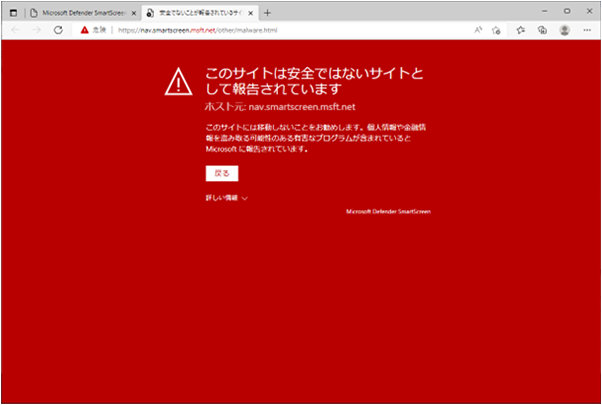The image size is (602, 405).
Task: Open the tab actions menu icon
Action: [13, 13]
